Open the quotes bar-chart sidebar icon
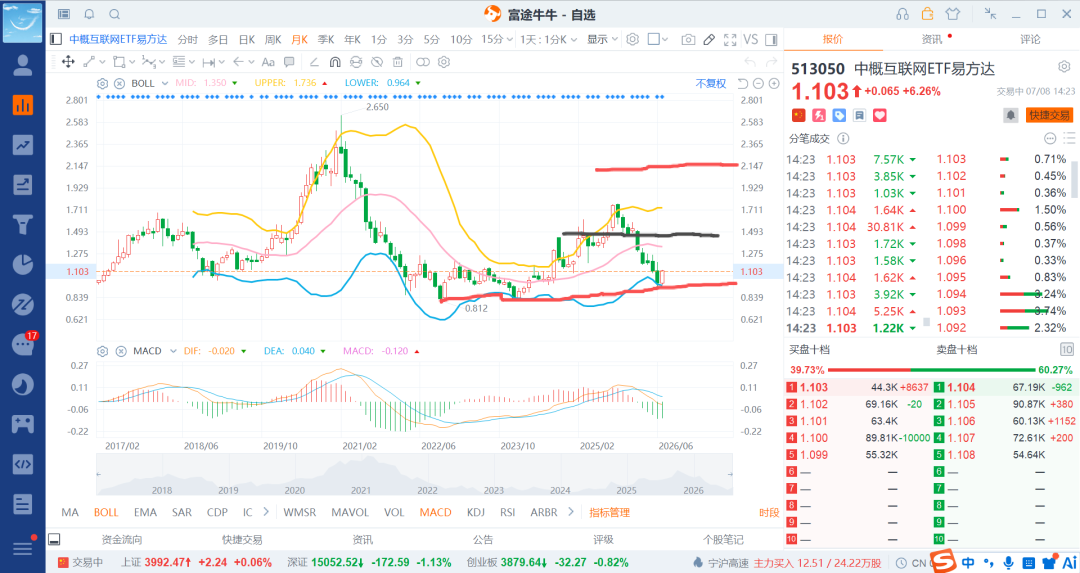The width and height of the screenshot is (1080, 573). tap(23, 105)
